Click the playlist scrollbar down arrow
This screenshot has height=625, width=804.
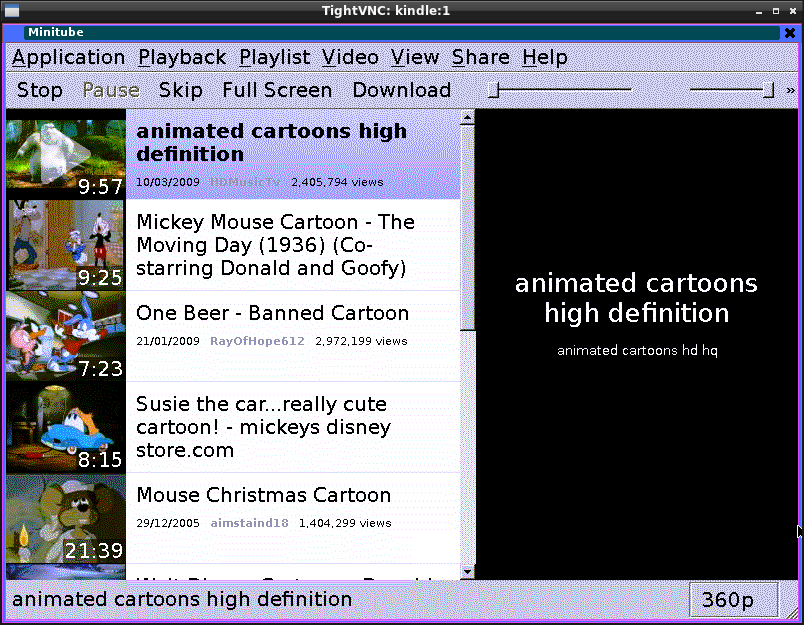coord(467,572)
